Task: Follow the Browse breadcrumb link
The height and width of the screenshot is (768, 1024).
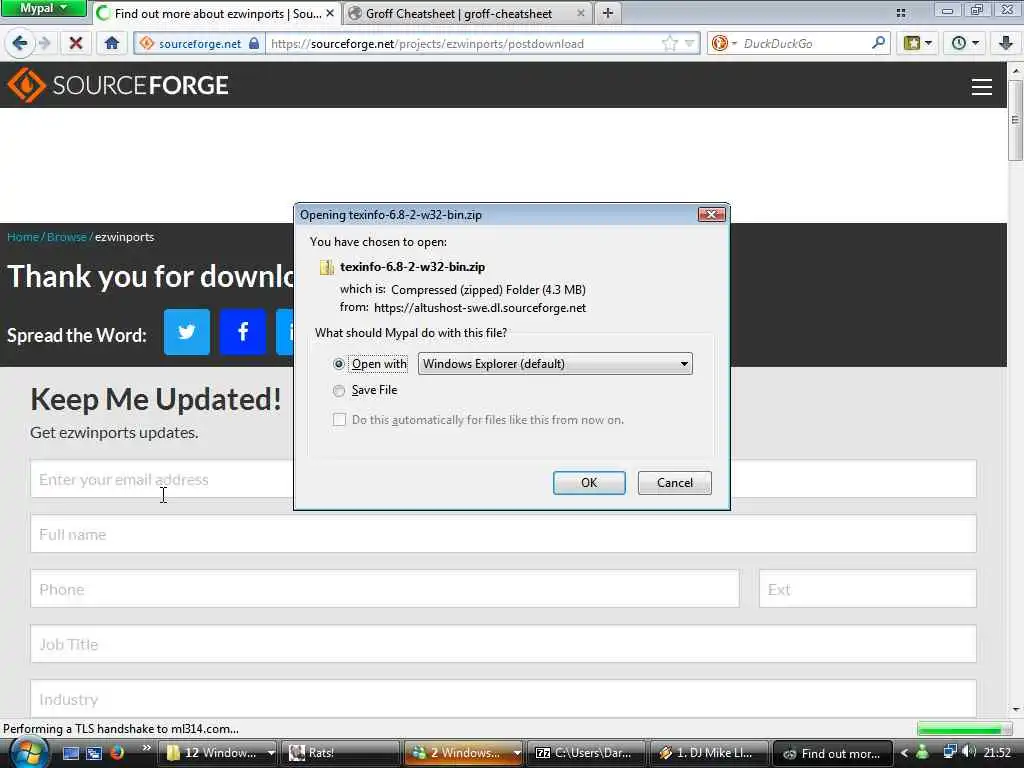Action: (67, 237)
